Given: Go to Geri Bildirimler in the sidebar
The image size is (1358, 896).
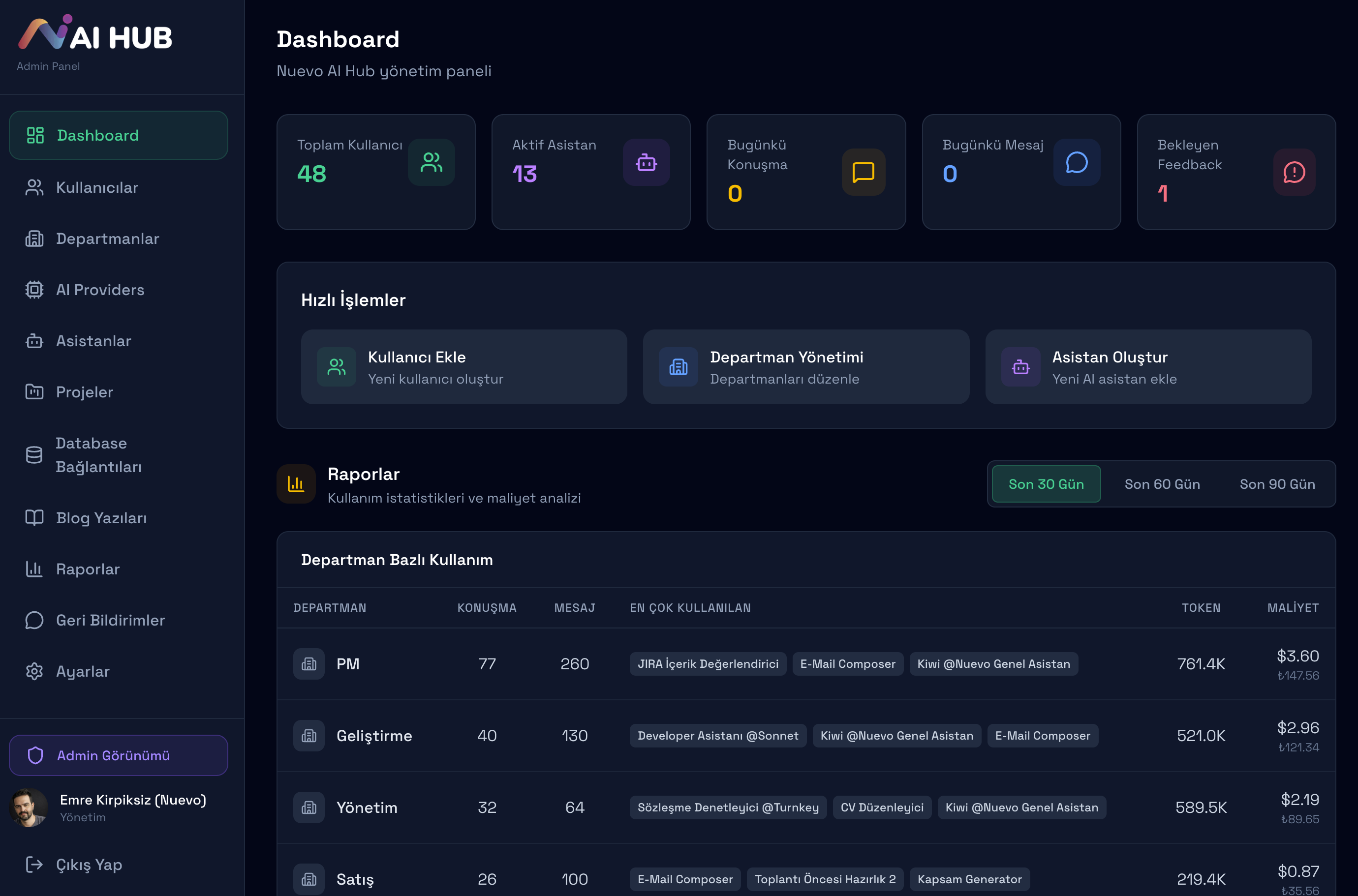Looking at the screenshot, I should coord(110,620).
